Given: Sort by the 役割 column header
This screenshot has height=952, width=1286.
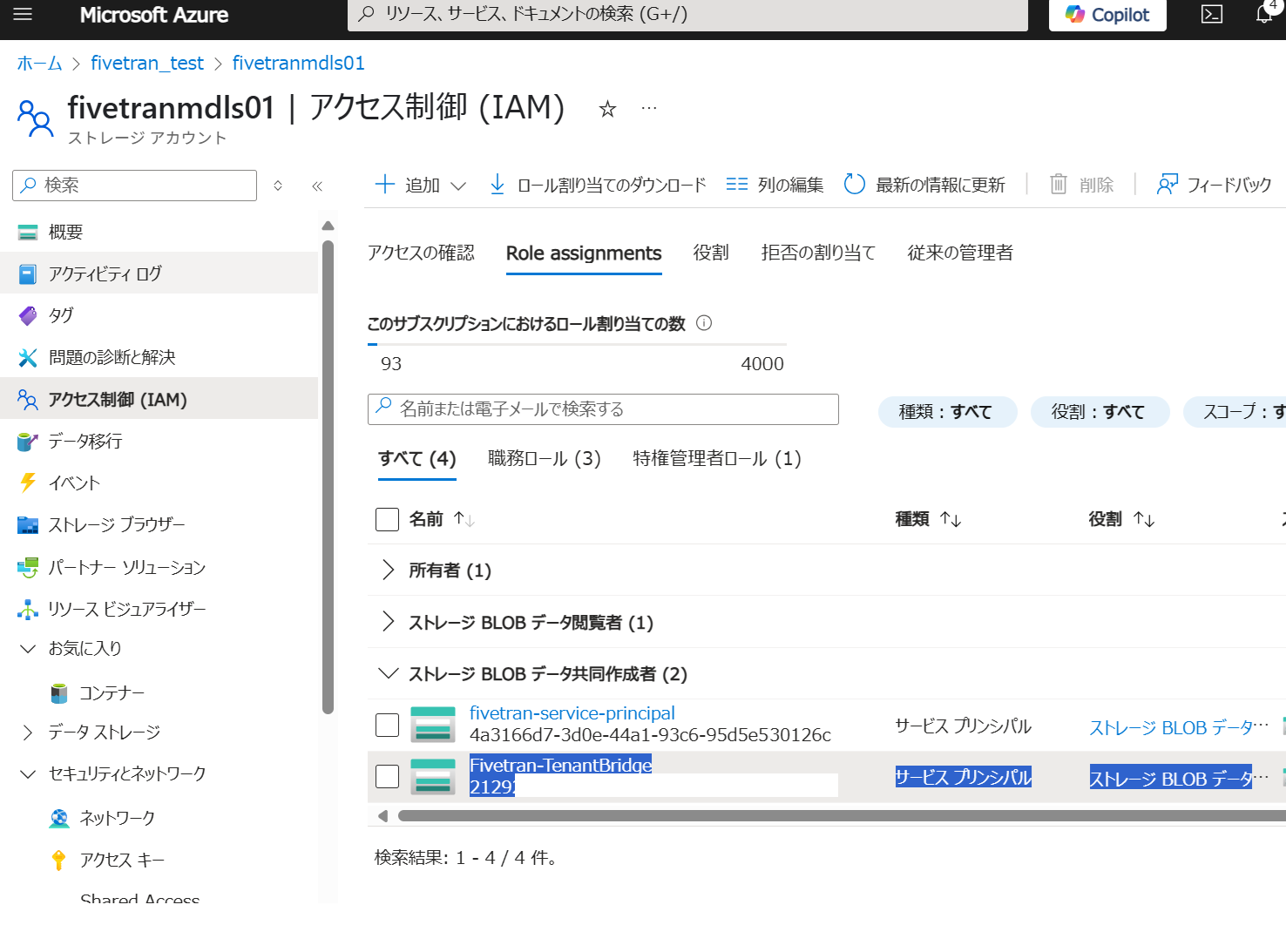Looking at the screenshot, I should [1121, 519].
